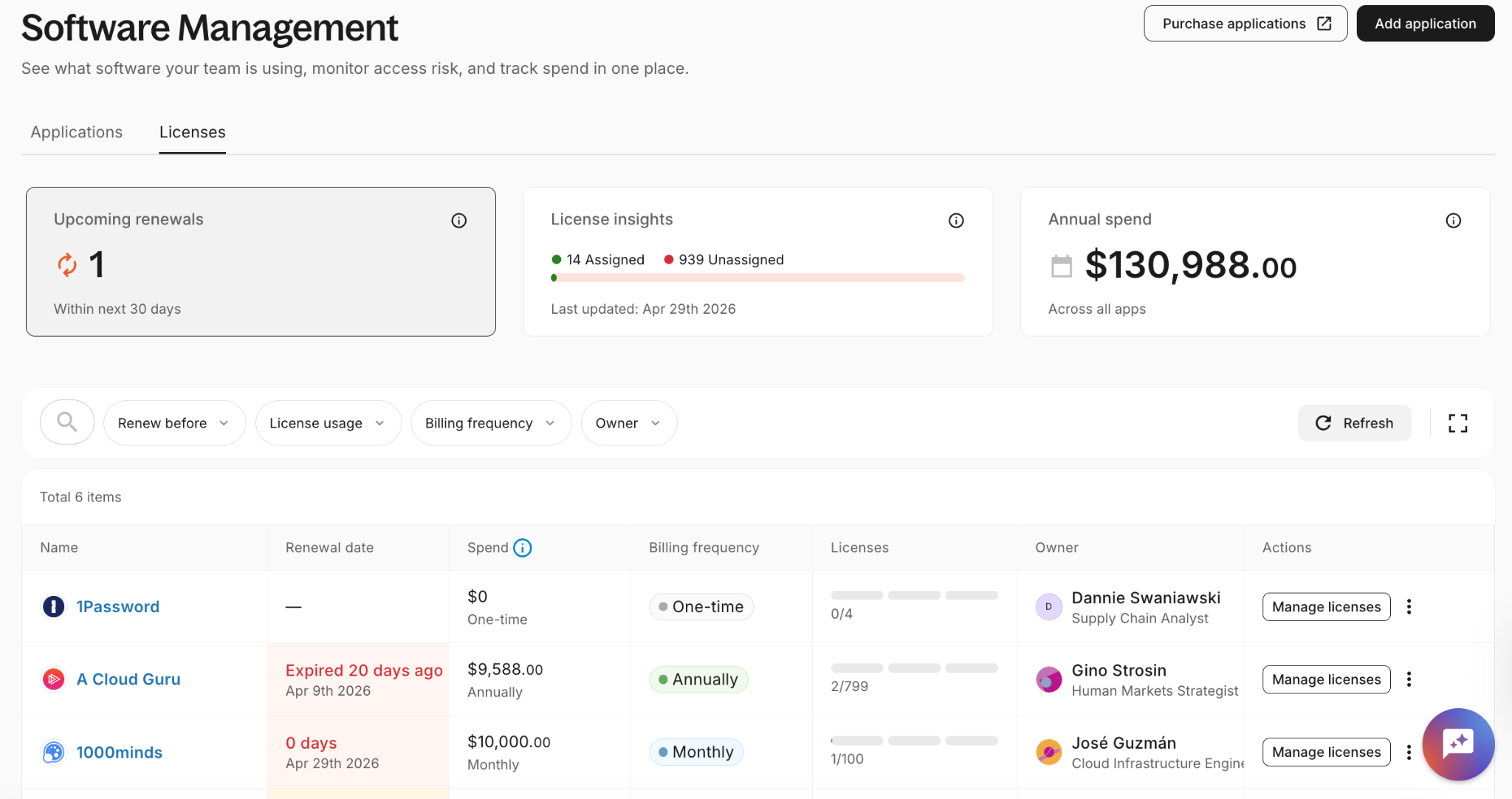Viewport: 1512px width, 799px height.
Task: Click the 1000minds app icon
Action: 54,752
